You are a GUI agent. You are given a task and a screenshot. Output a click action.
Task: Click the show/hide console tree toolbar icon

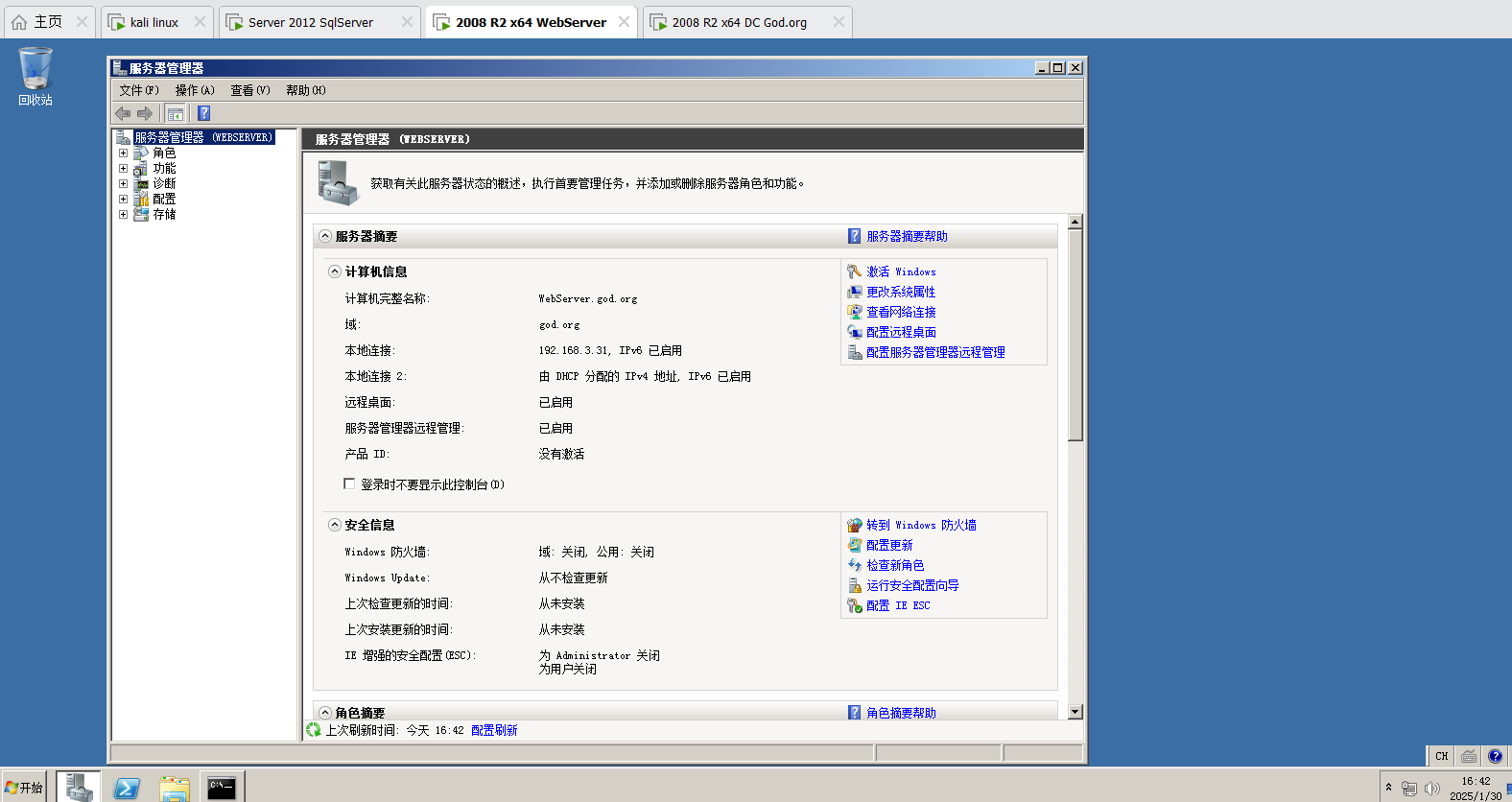tap(176, 113)
